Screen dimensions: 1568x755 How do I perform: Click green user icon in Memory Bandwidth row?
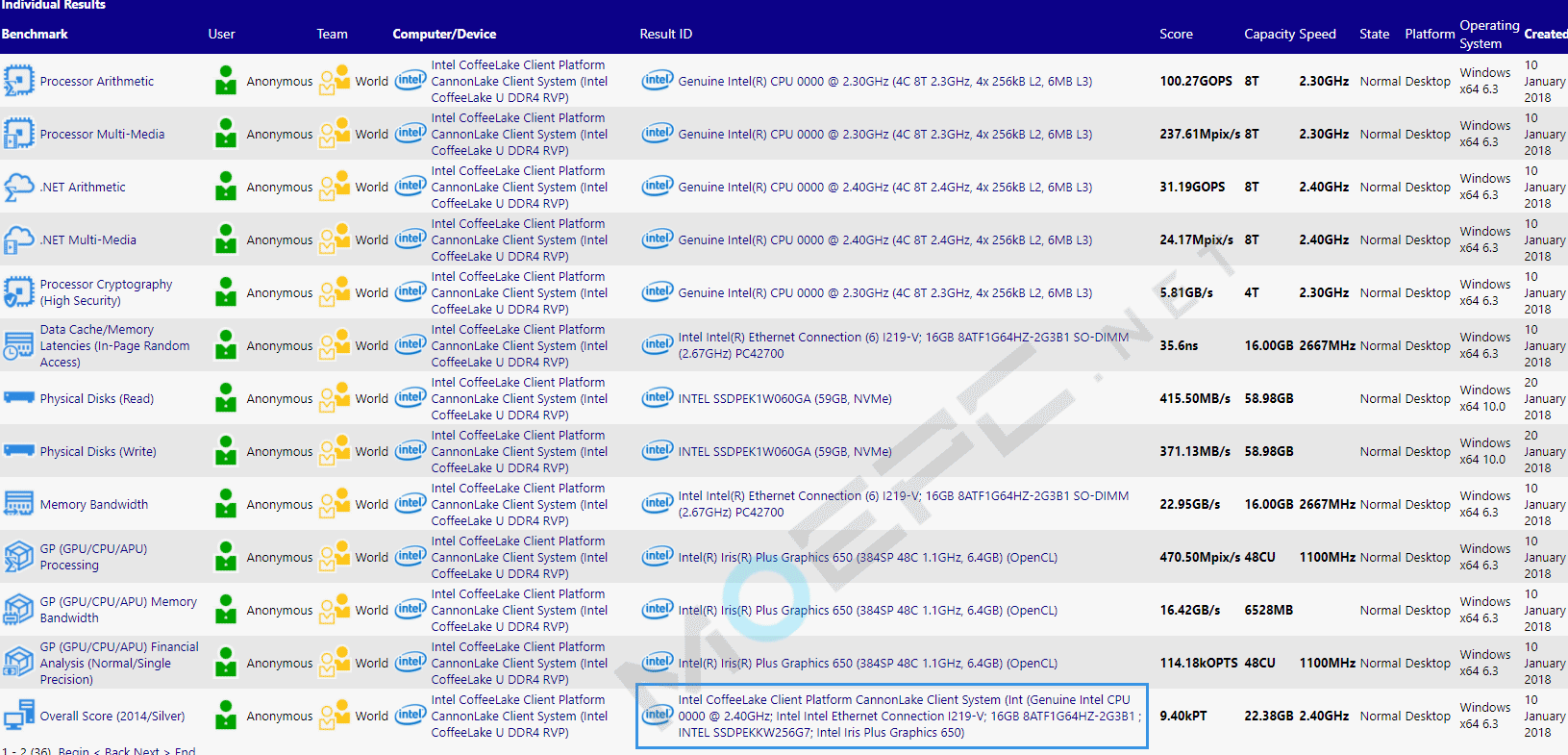(x=226, y=504)
